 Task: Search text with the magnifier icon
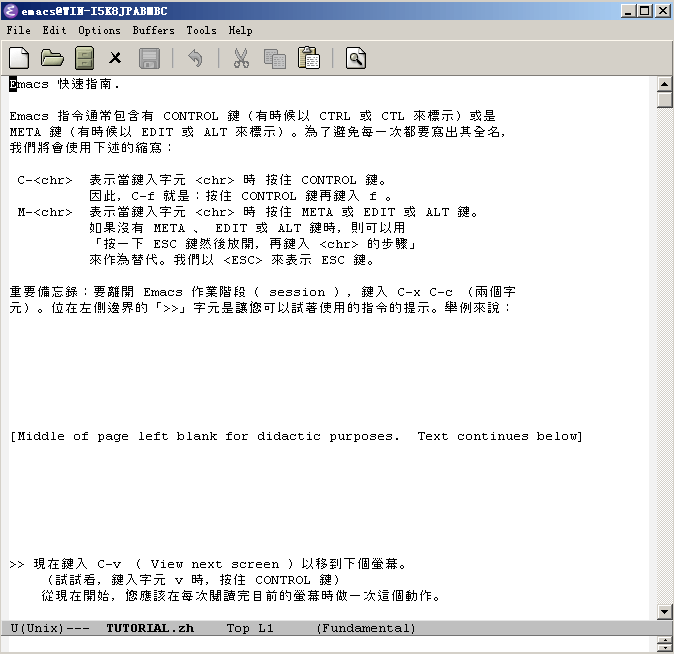click(x=356, y=58)
